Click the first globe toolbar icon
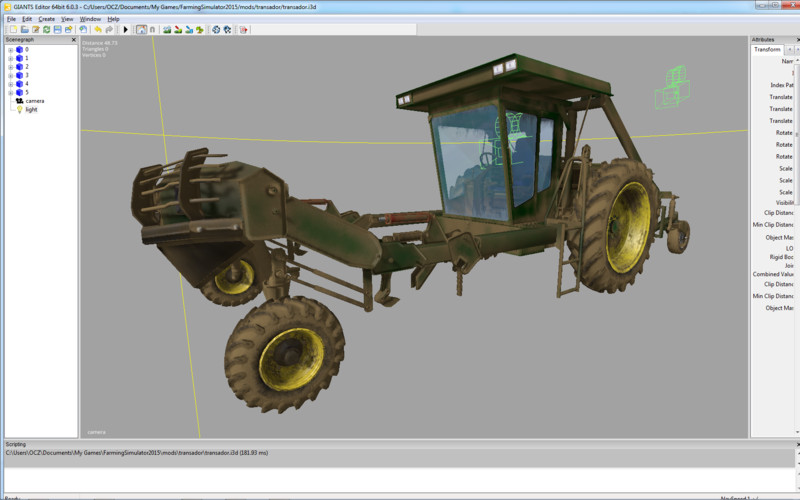The height and width of the screenshot is (500, 800). coord(215,30)
